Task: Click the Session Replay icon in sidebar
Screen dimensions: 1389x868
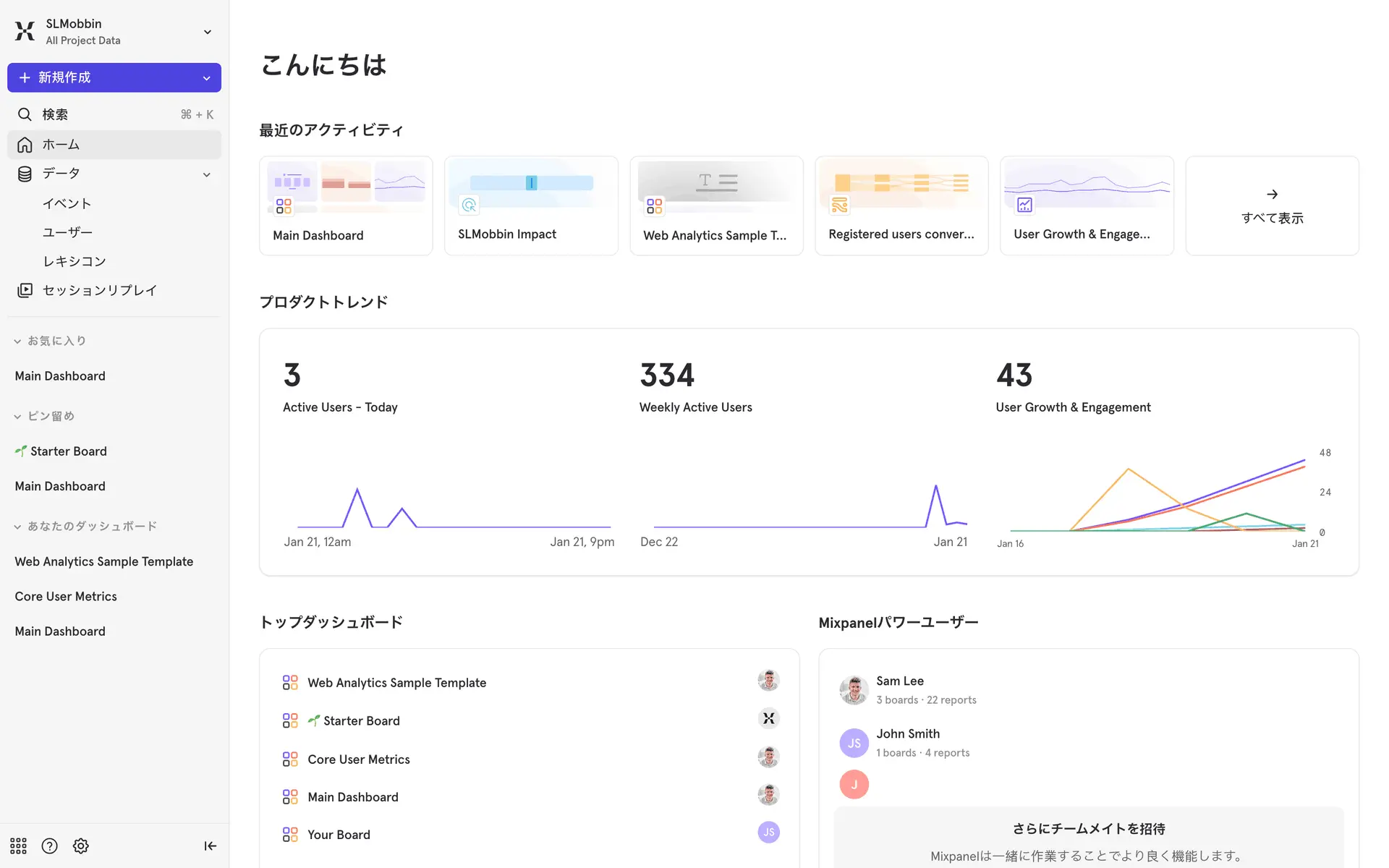Action: pyautogui.click(x=25, y=290)
